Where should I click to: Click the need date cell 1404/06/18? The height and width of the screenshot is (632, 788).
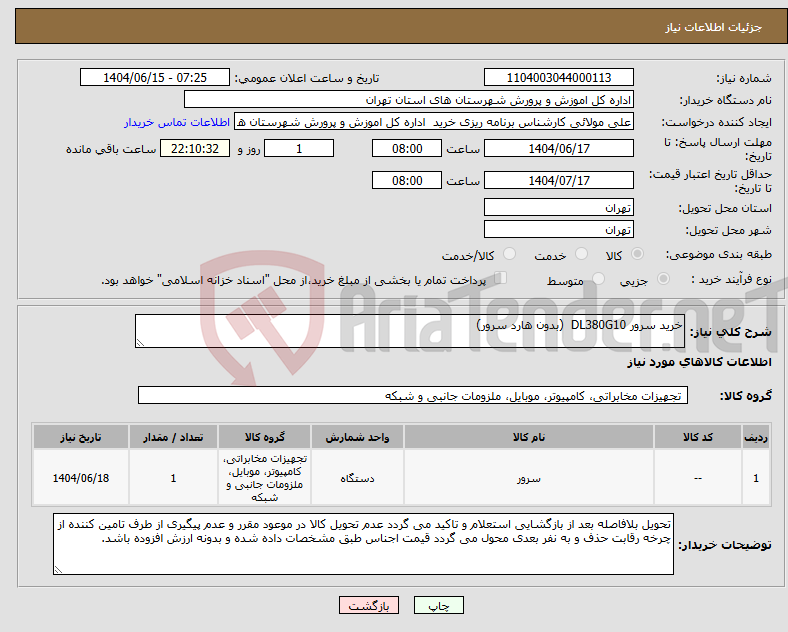(x=81, y=478)
